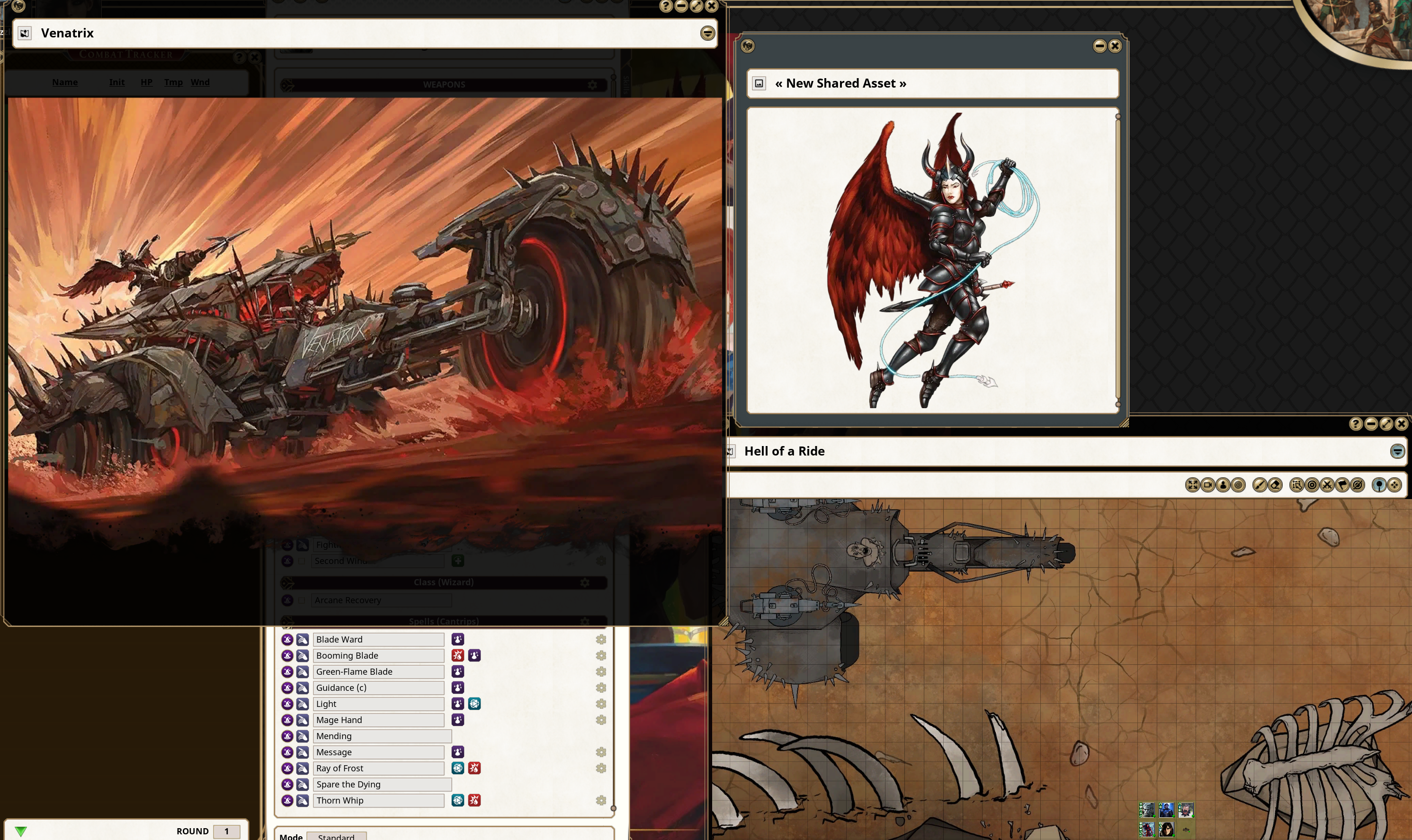
Task: Toggle the highlighted pin tool on map toolbar
Action: 1379,485
